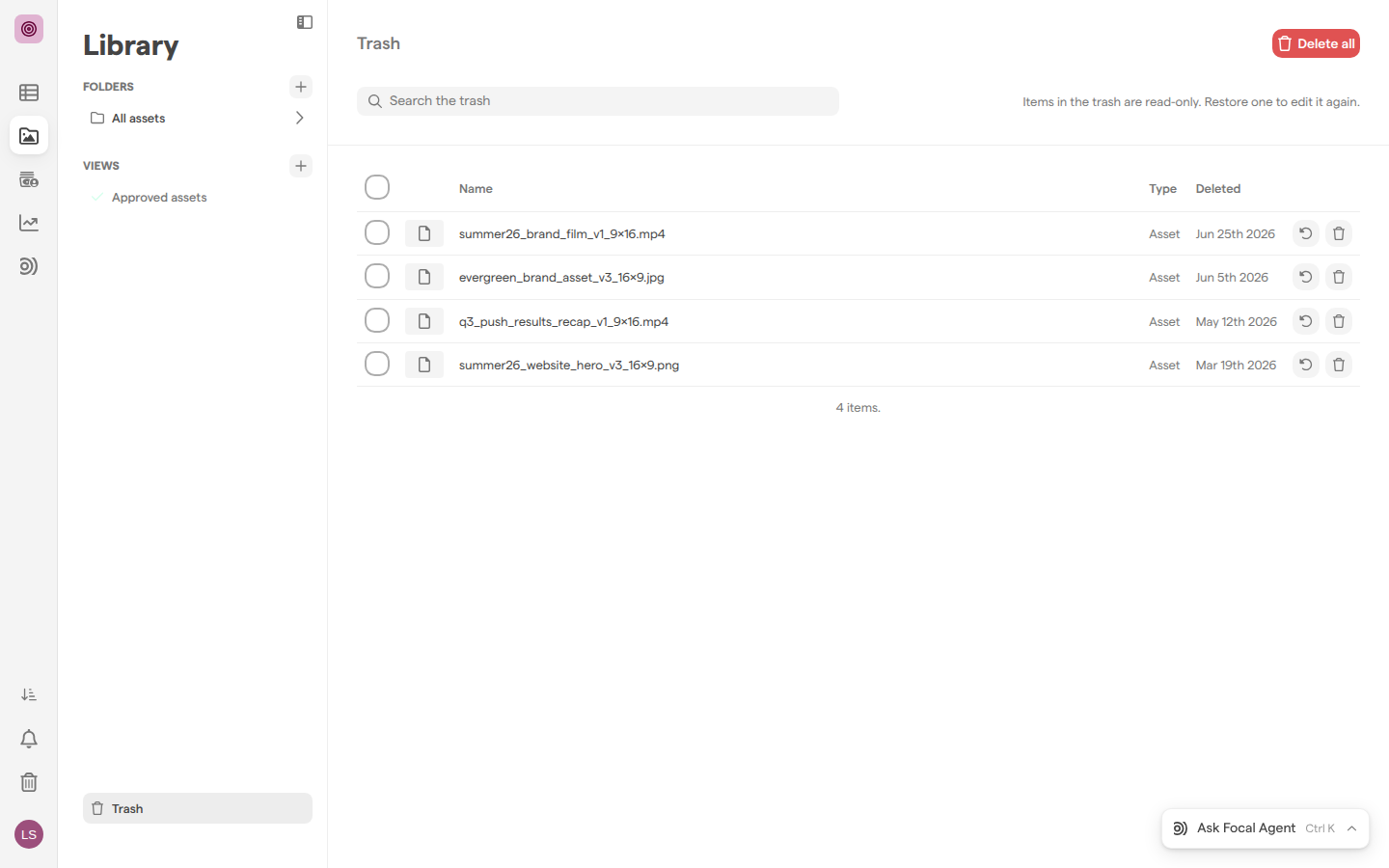Open notifications bell icon
This screenshot has width=1389, height=868.
coord(29,739)
